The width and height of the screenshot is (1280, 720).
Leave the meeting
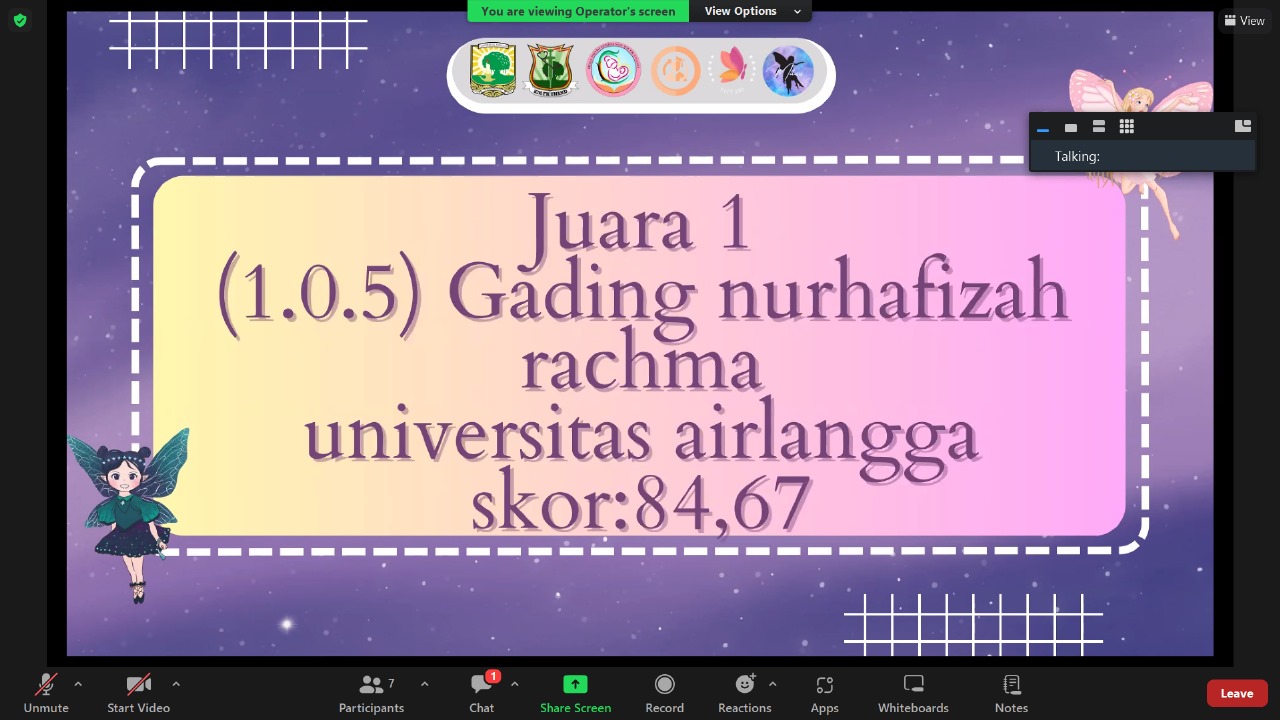1237,693
